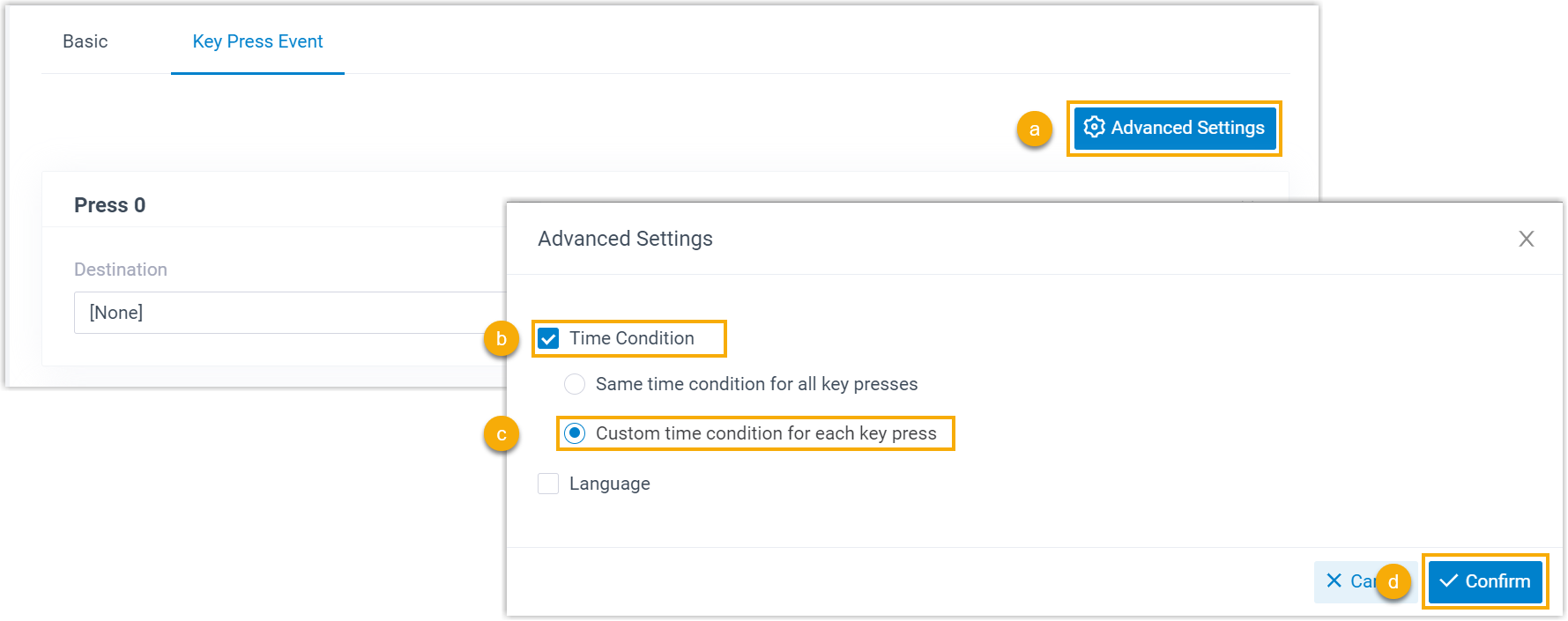Click the orange step marker labeled d
The image size is (1568, 621).
point(1393,581)
